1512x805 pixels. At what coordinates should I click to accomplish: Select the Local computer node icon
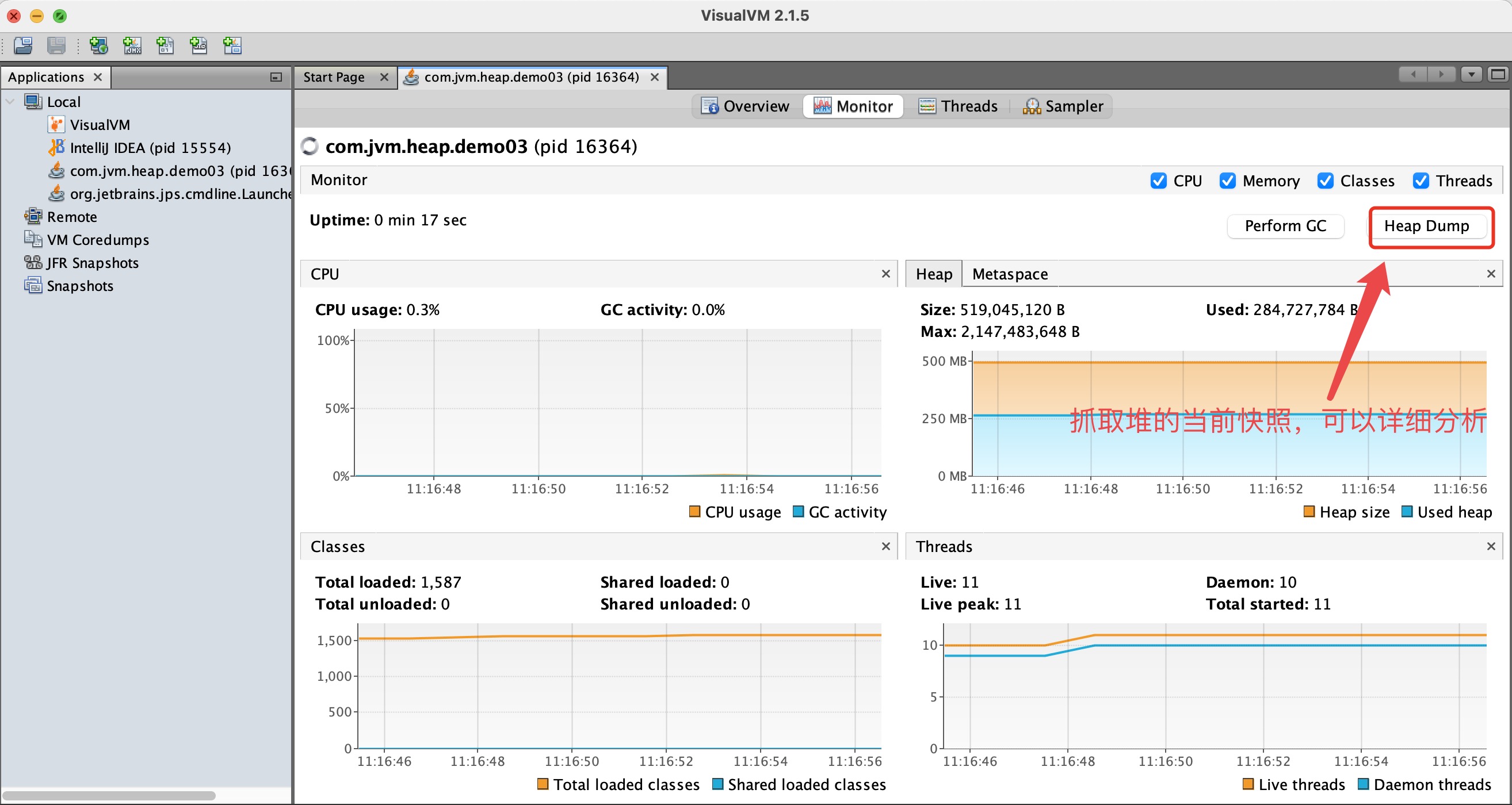33,102
